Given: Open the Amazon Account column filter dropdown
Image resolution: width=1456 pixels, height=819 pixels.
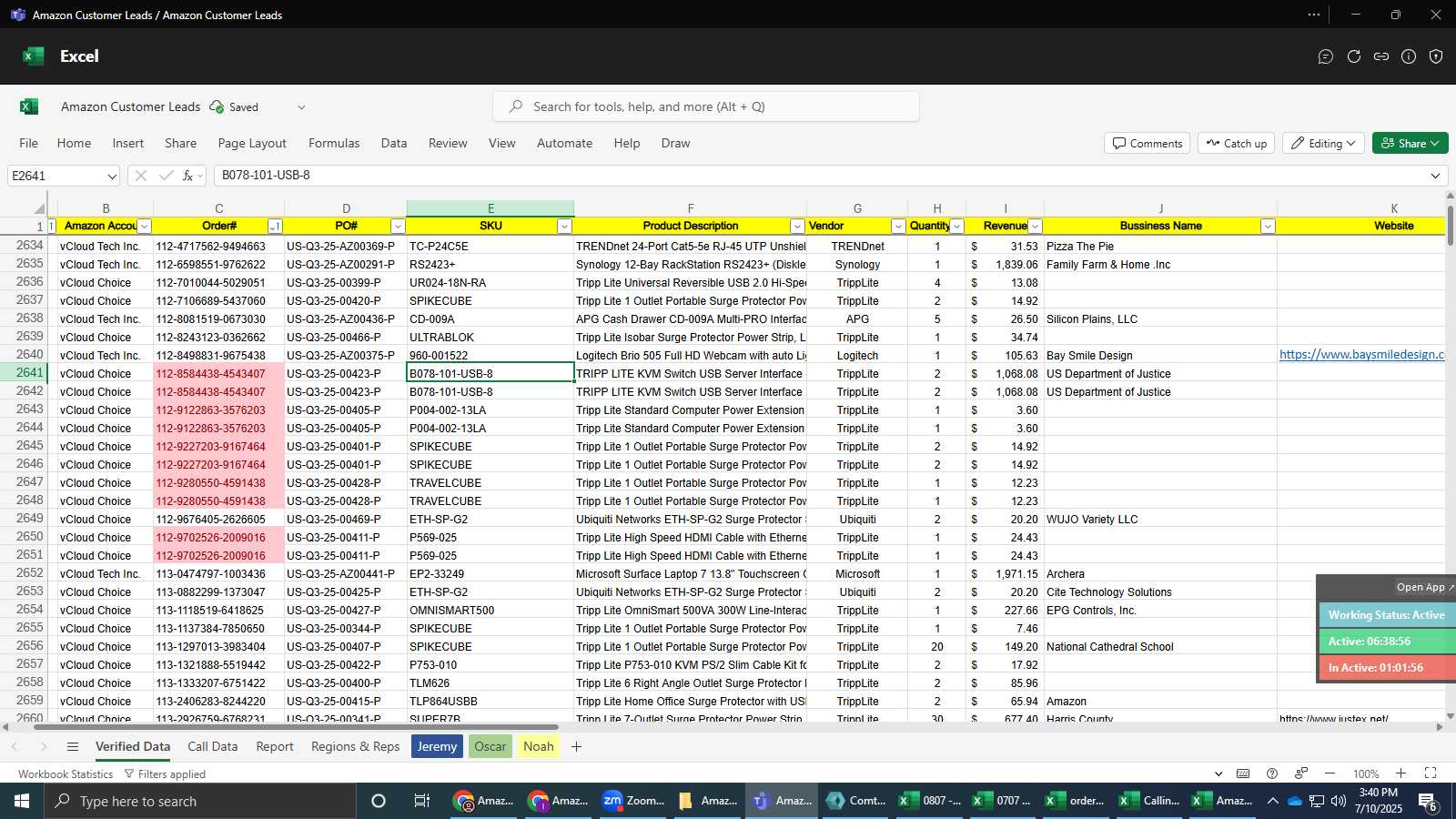Looking at the screenshot, I should coord(144,227).
